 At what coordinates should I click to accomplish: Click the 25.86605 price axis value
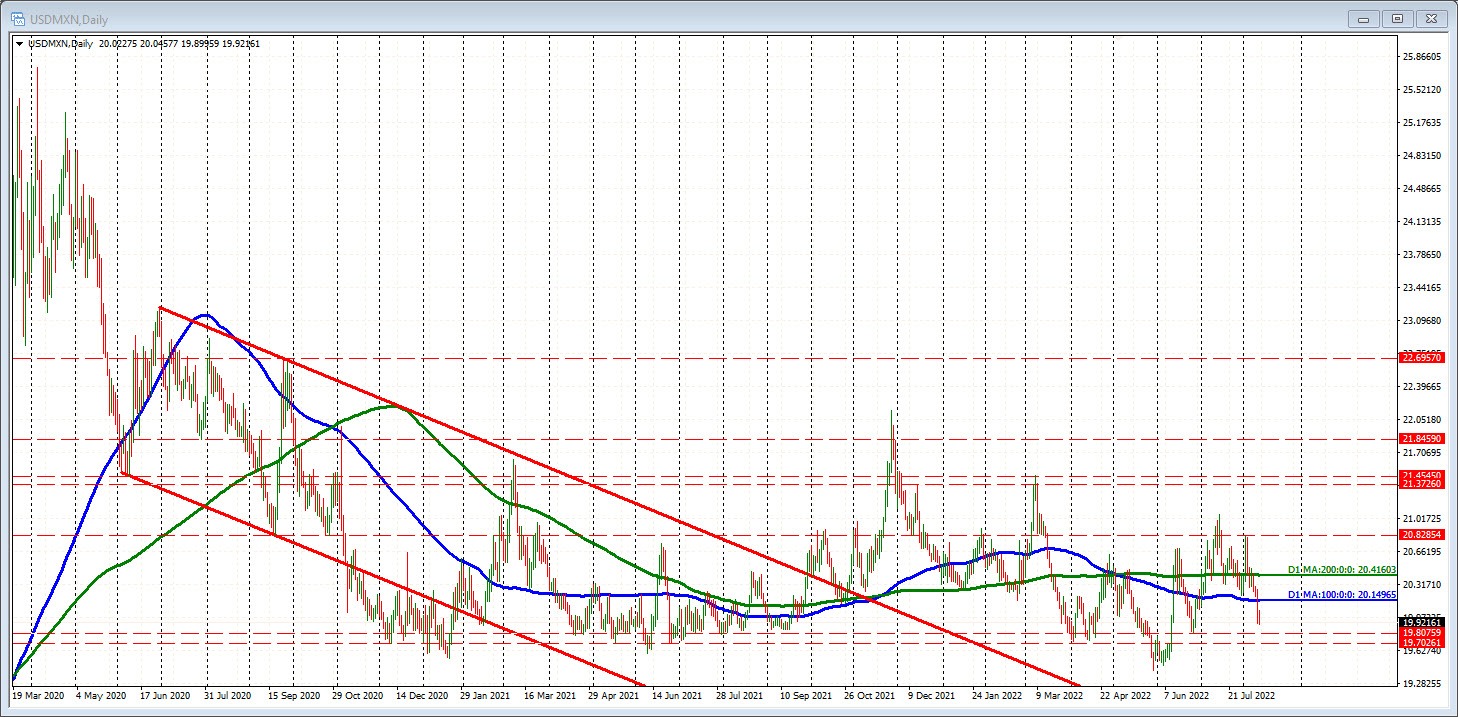pyautogui.click(x=1424, y=59)
